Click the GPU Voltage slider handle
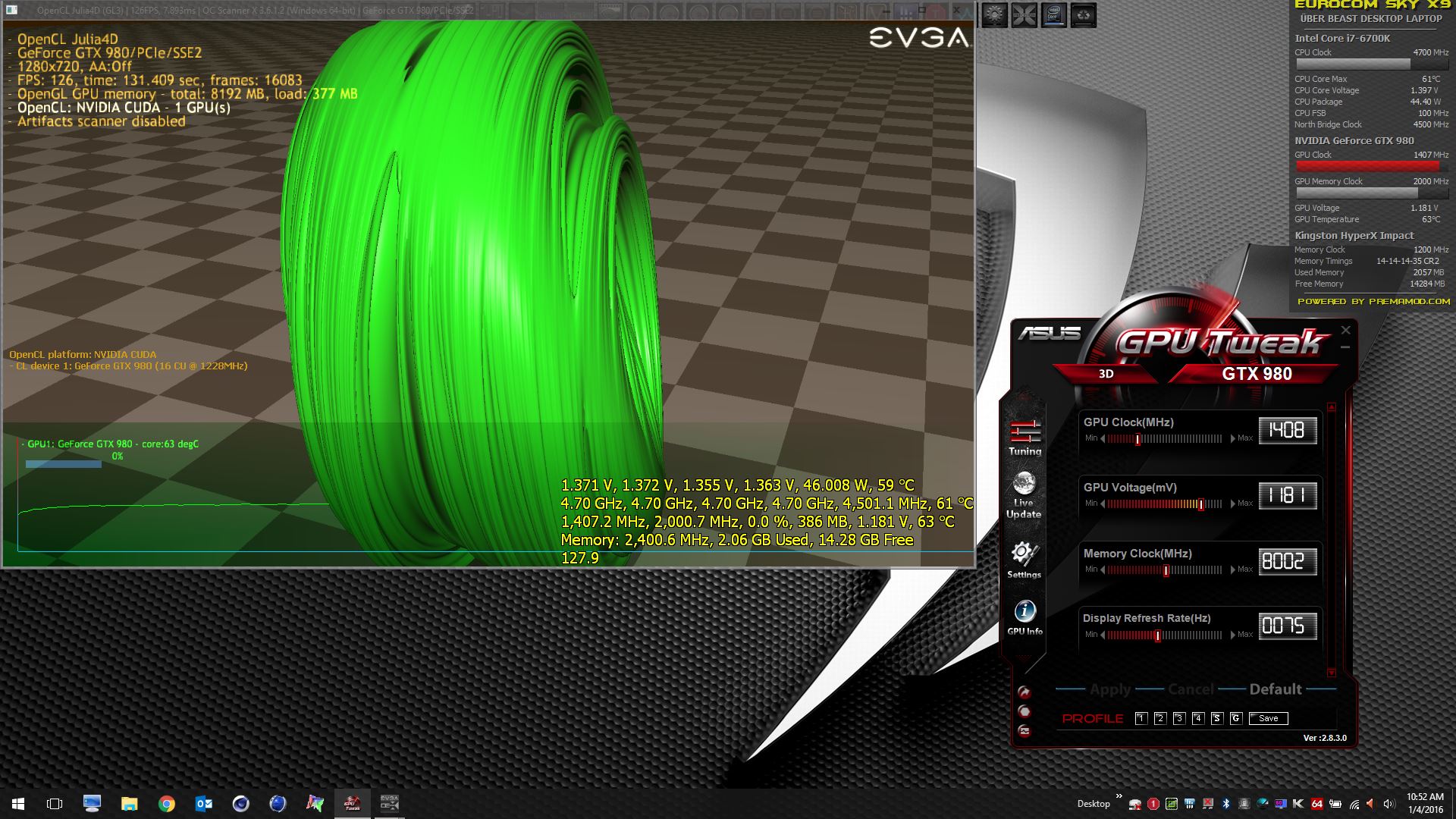The image size is (1456, 819). click(x=1200, y=504)
